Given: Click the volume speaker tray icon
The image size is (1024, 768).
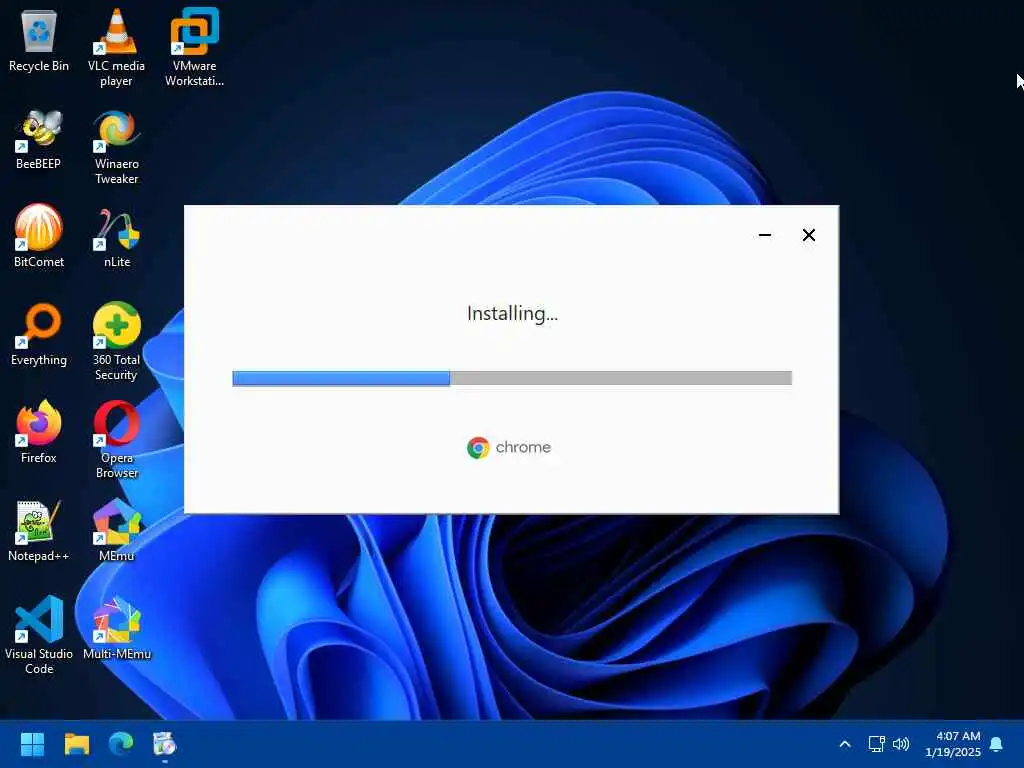Looking at the screenshot, I should click(x=901, y=744).
